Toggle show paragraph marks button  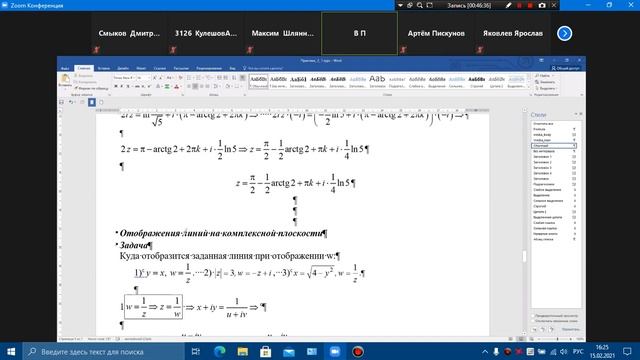(242, 78)
